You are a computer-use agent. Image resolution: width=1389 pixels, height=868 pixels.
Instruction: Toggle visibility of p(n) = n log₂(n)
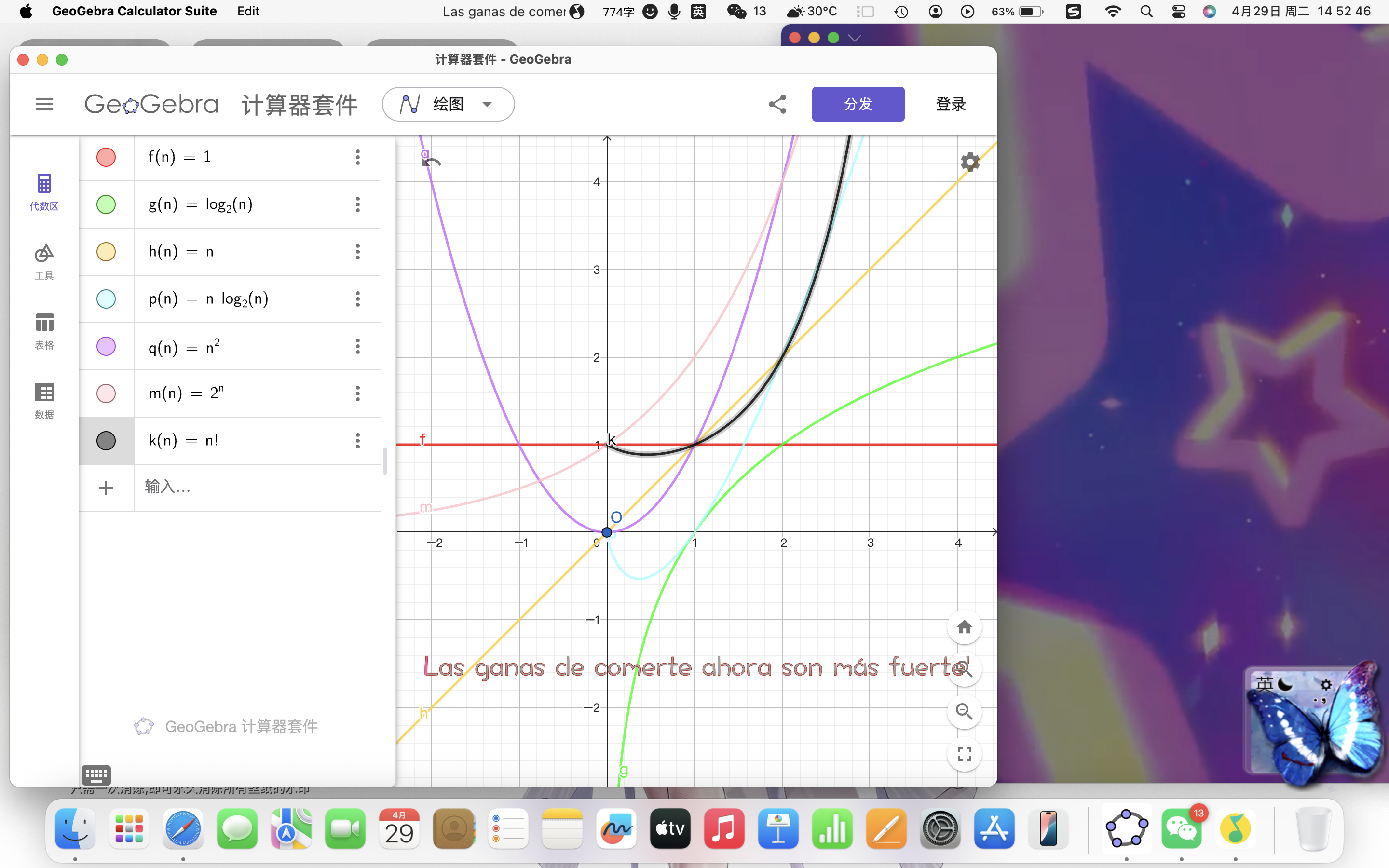[106, 298]
